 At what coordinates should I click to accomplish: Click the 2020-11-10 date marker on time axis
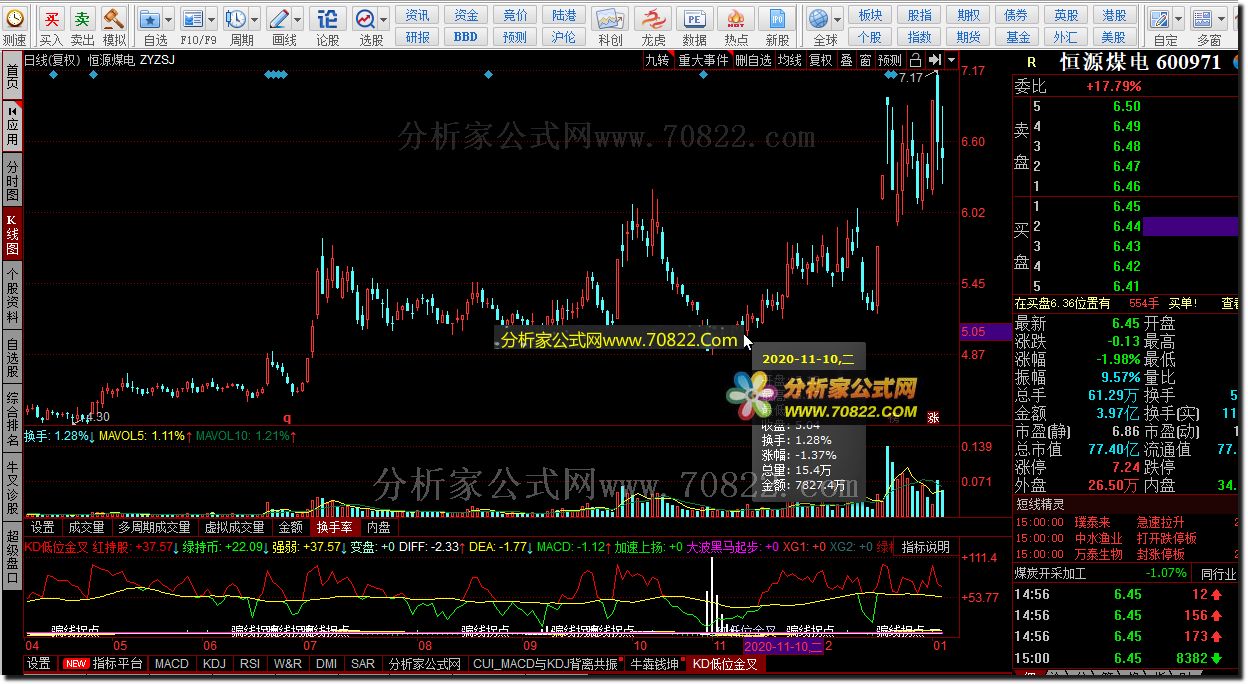tap(784, 648)
